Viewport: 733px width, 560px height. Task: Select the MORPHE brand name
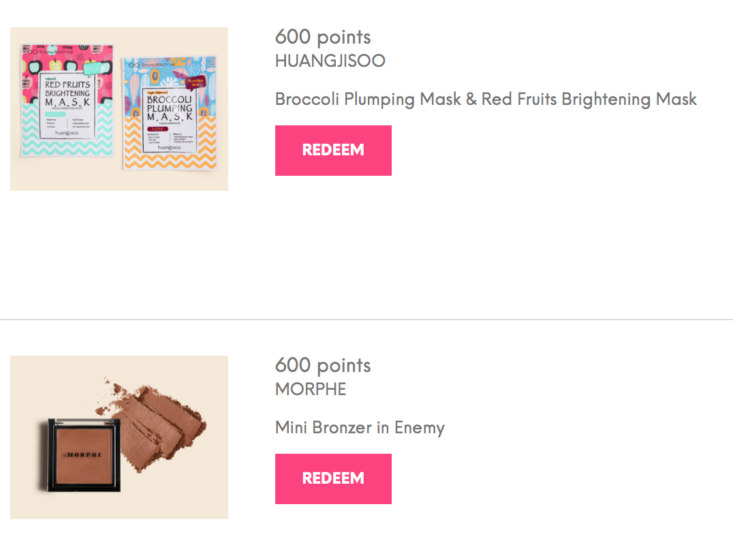[311, 389]
